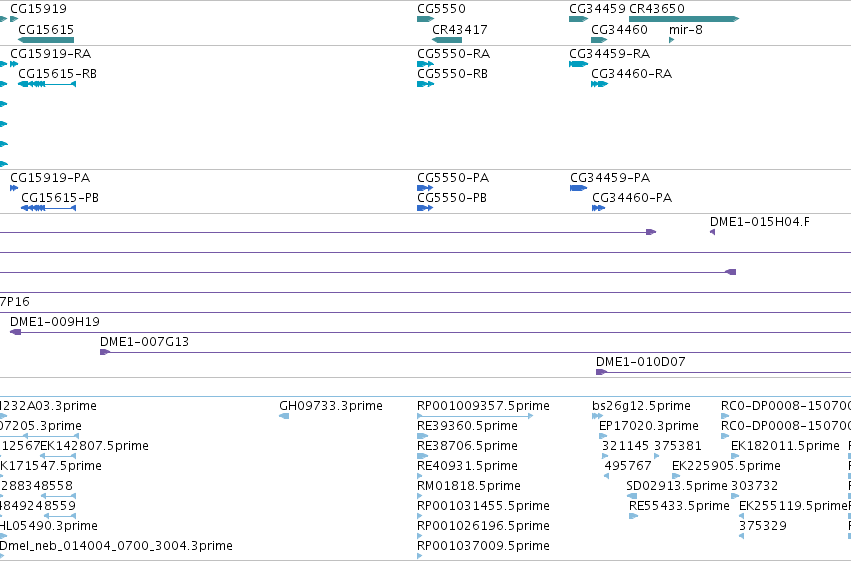Click the CR43650 gene feature bar
This screenshot has height=561, width=851.
pos(684,19)
